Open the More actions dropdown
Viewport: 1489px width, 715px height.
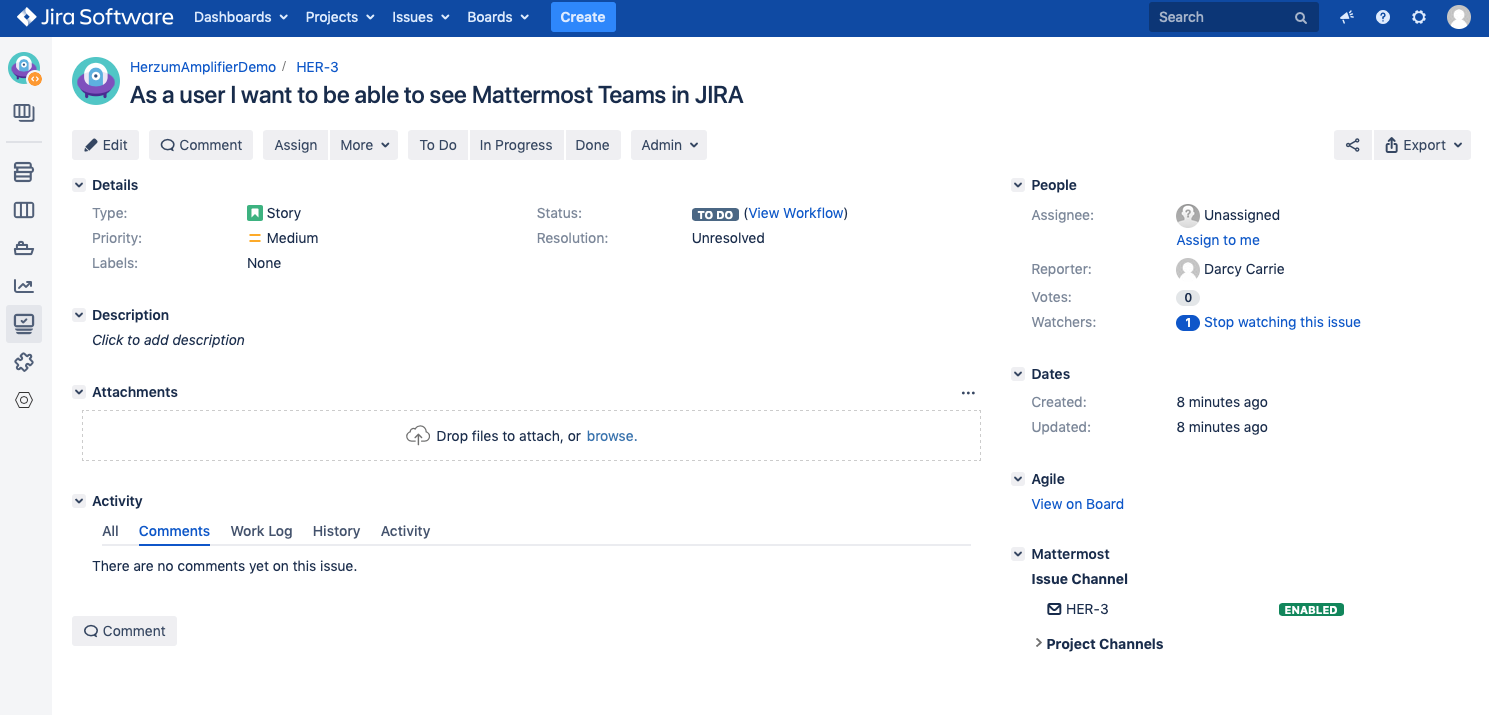coord(363,145)
